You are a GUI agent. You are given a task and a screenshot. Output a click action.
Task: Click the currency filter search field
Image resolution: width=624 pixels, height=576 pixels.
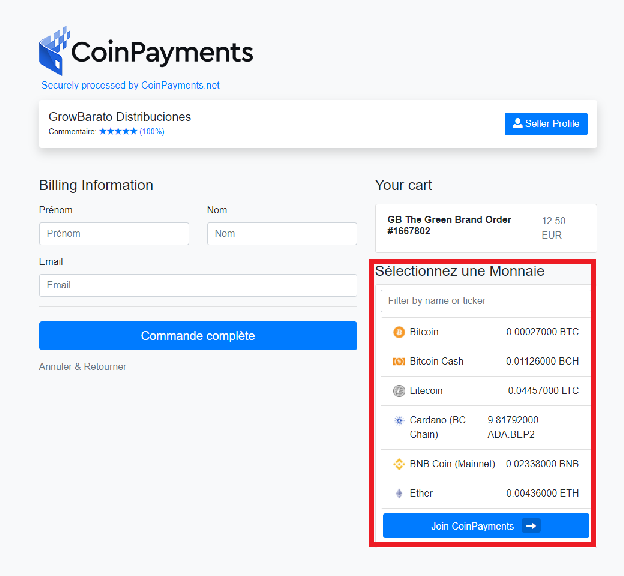486,301
